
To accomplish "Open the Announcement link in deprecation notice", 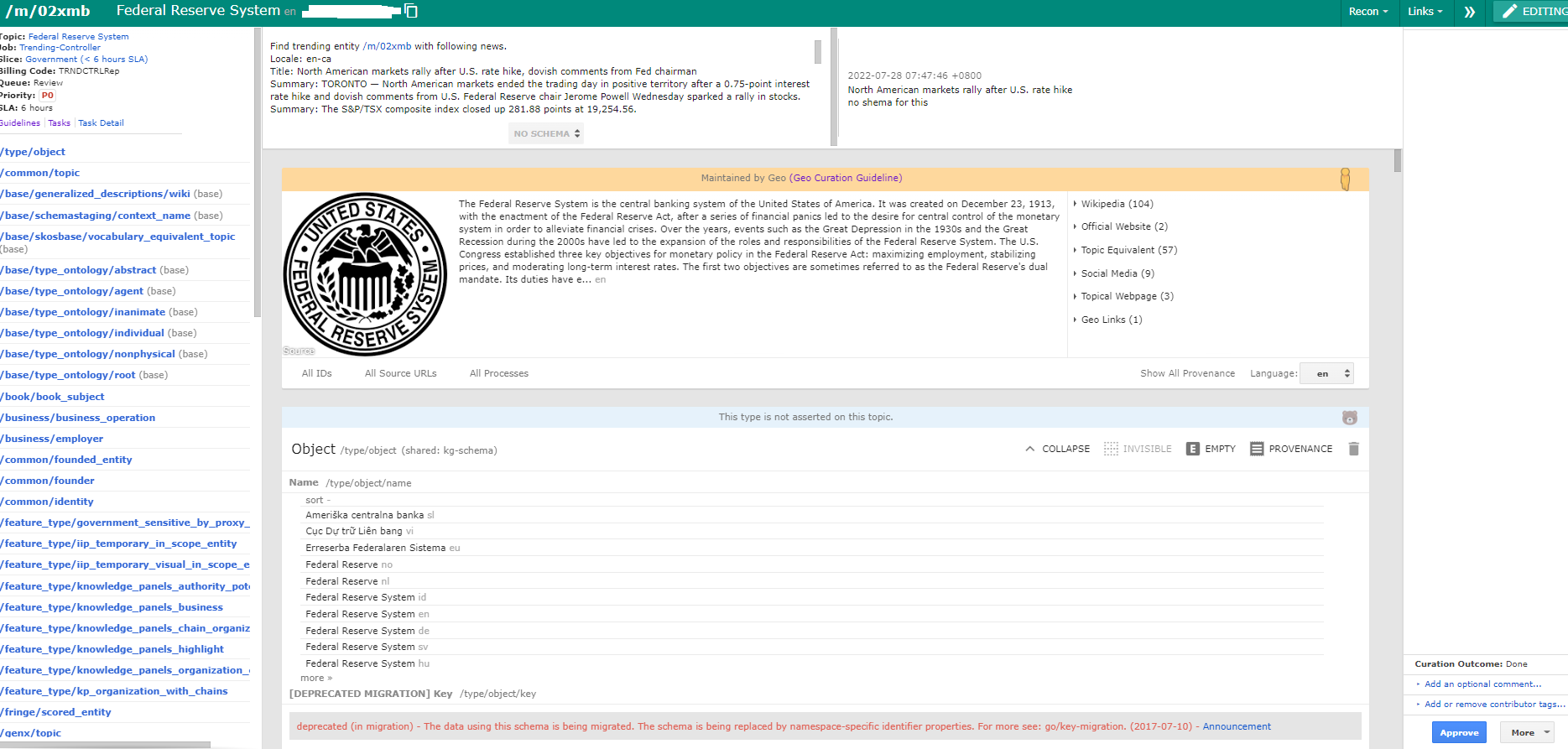I will 1237,726.
